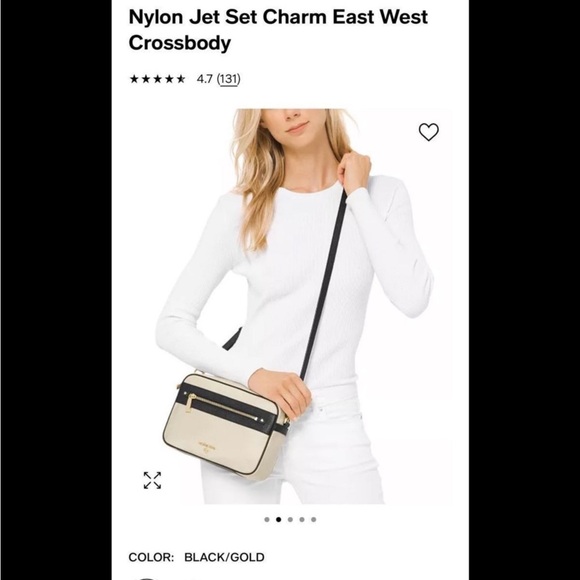Click the five-star rating icons

pos(157,79)
